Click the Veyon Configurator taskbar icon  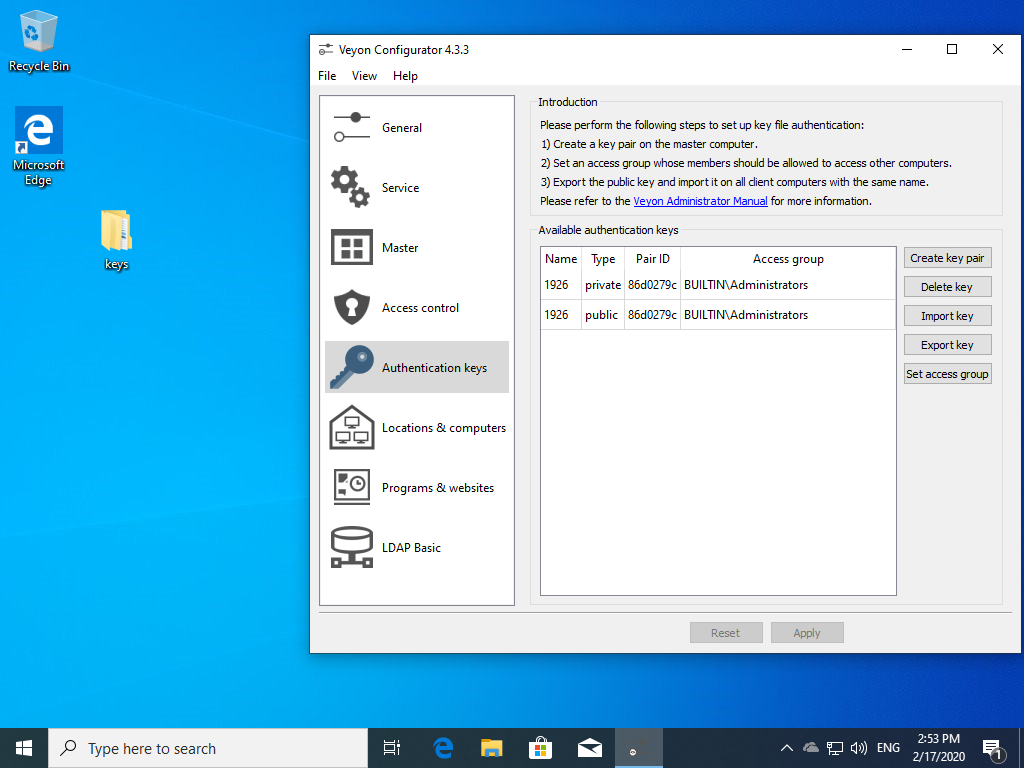click(639, 748)
